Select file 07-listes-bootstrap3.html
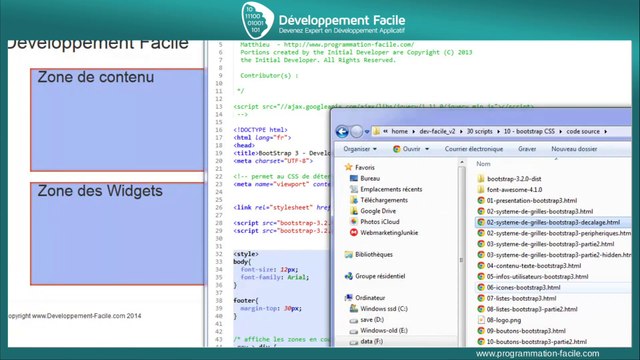 tap(516, 298)
